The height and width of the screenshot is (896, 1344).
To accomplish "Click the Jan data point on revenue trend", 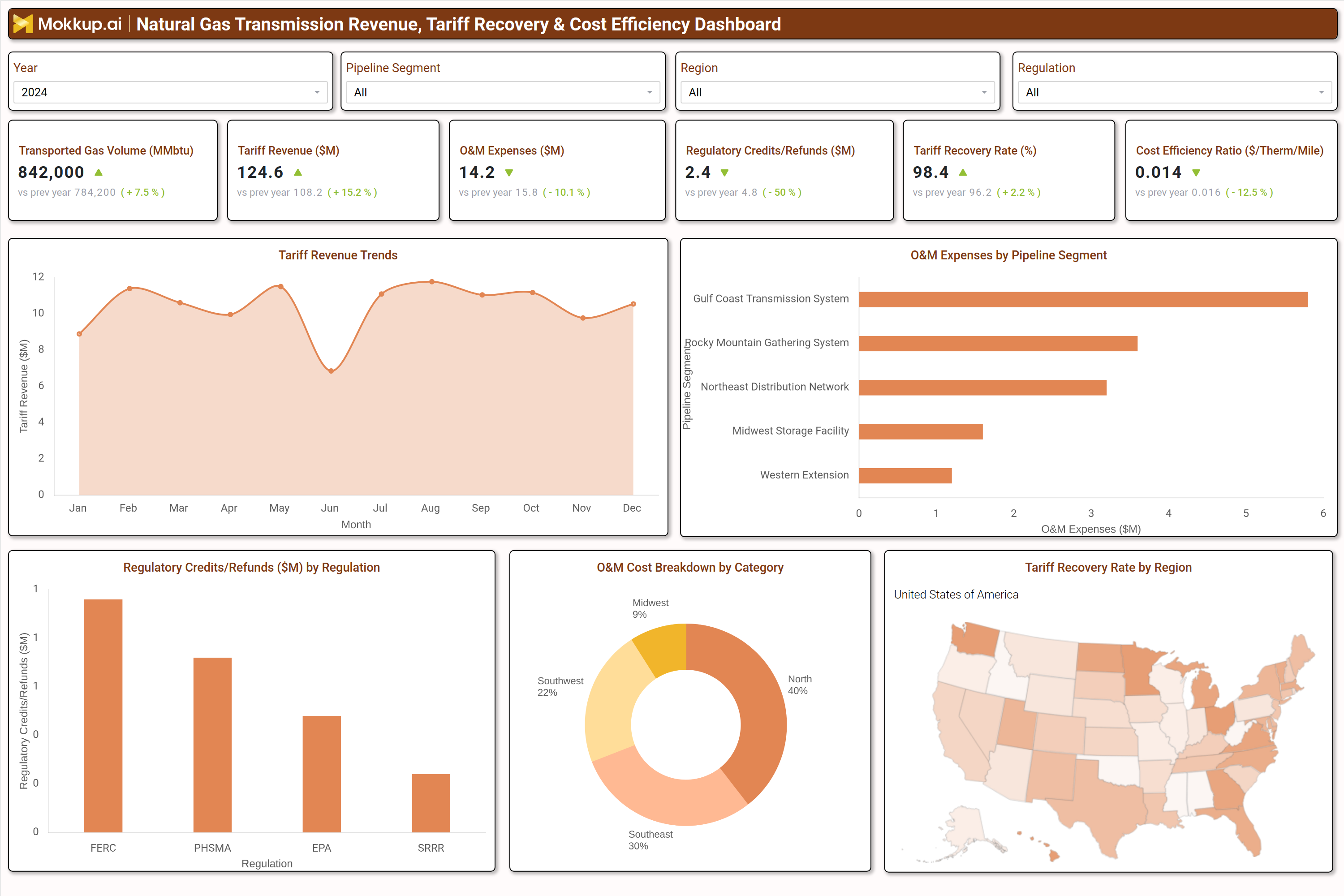I will (79, 334).
